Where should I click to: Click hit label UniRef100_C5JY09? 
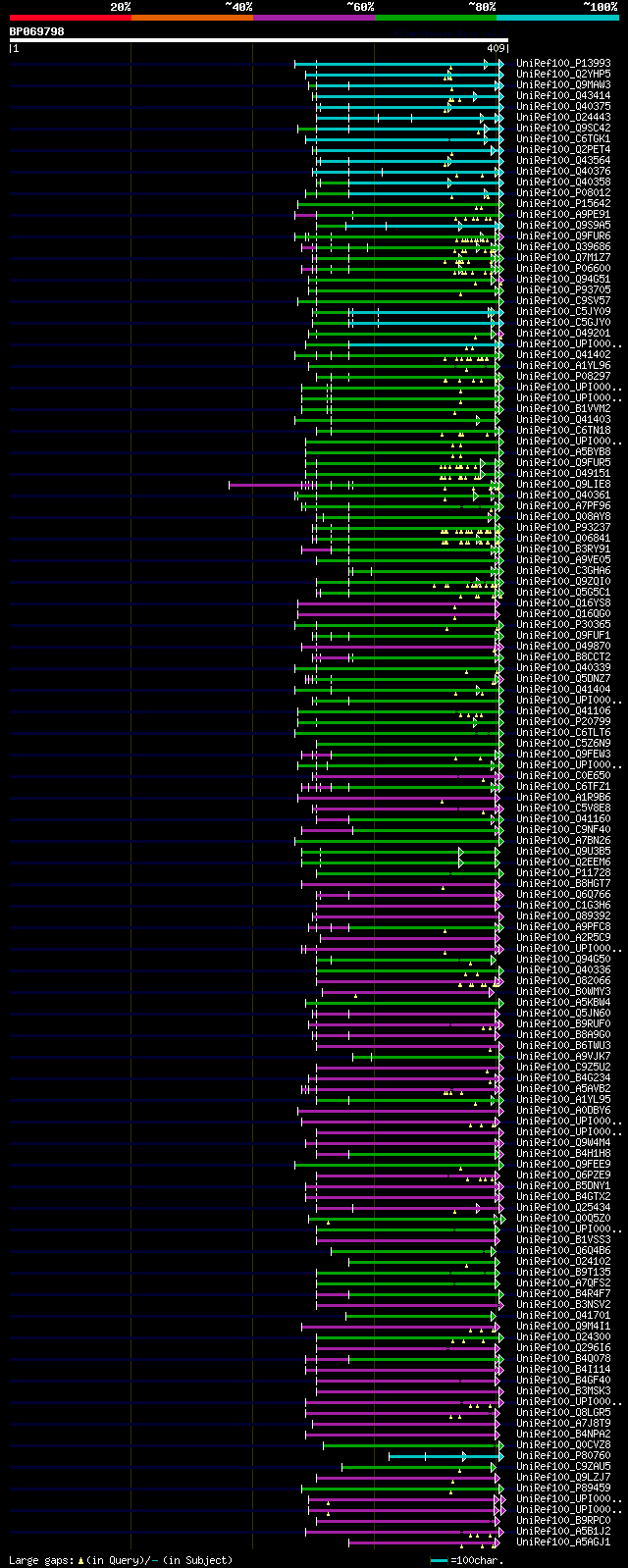563,312
